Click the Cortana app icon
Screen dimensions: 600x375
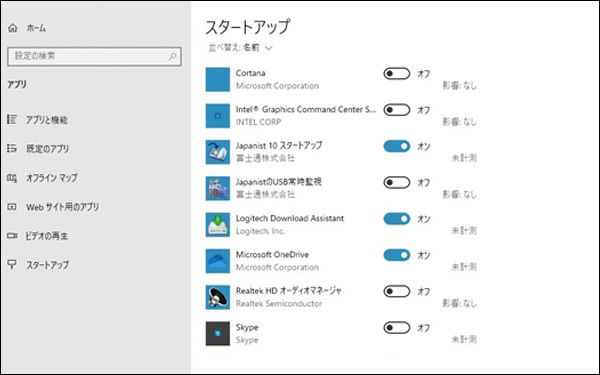click(x=218, y=80)
